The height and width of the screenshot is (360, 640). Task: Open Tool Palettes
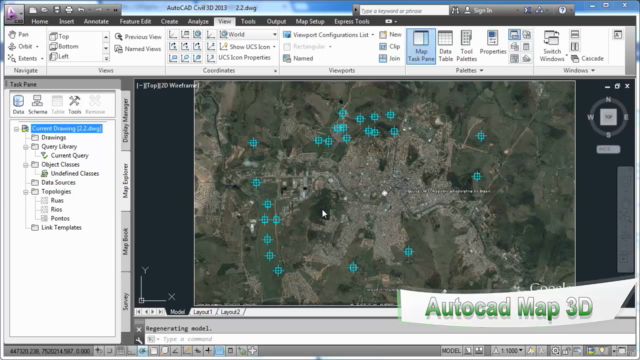tap(467, 46)
